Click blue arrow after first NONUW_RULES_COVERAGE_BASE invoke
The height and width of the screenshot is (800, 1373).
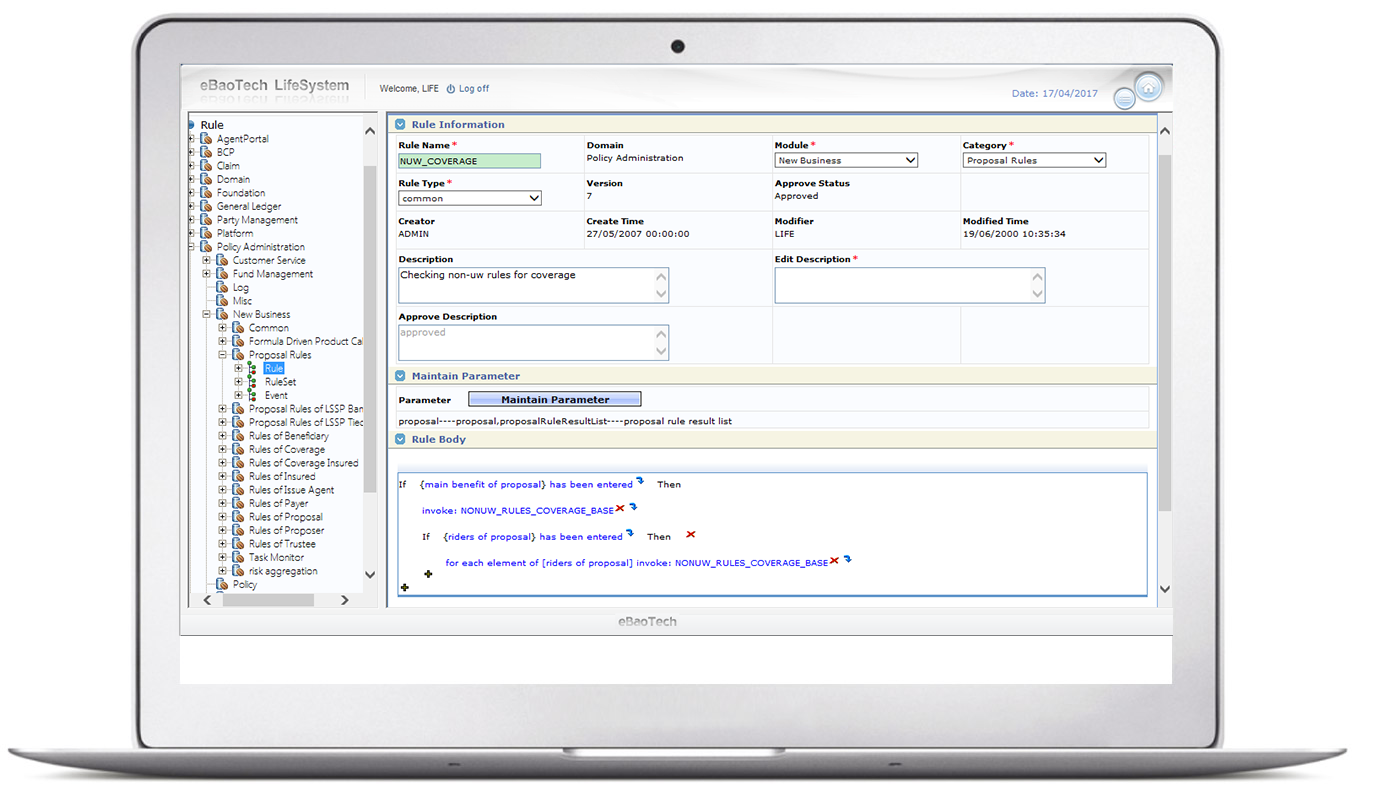(x=633, y=508)
